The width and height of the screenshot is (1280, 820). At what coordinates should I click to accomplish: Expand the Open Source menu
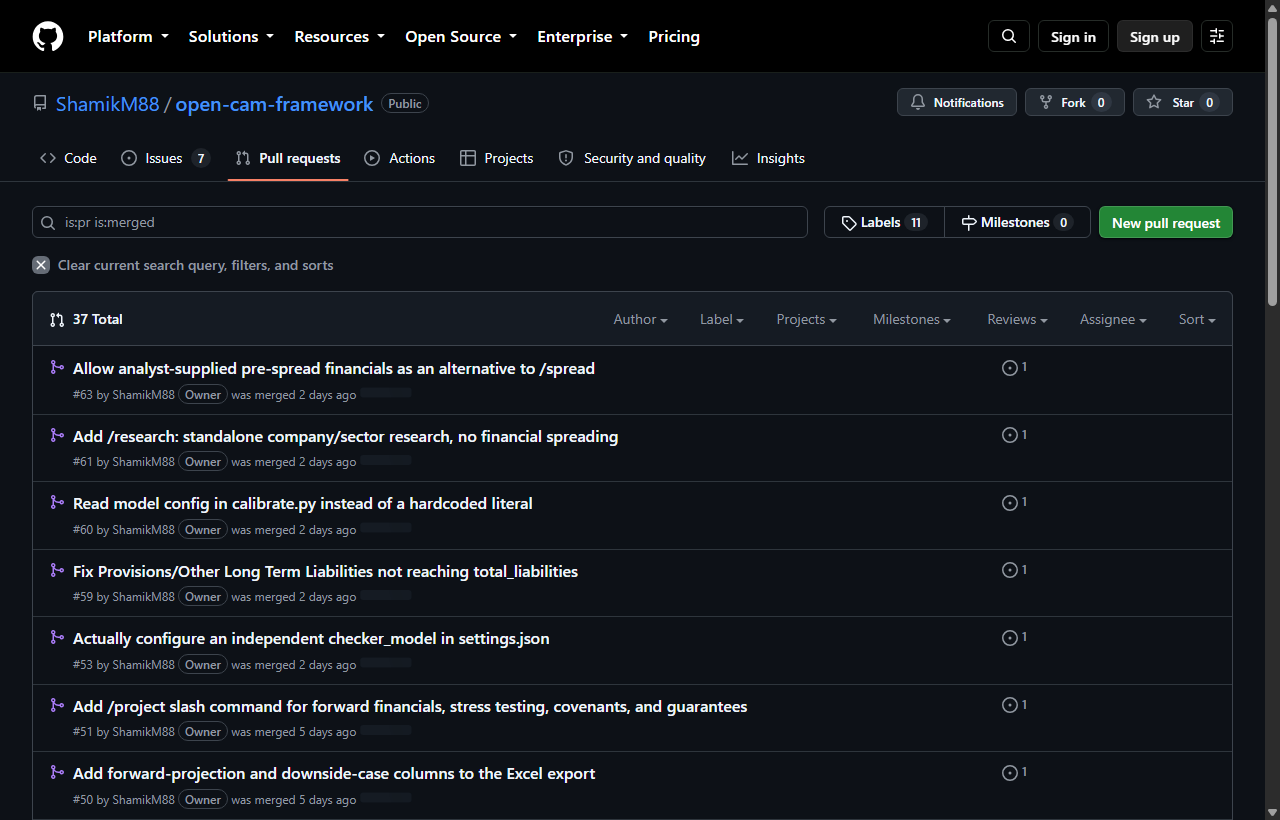pyautogui.click(x=461, y=36)
